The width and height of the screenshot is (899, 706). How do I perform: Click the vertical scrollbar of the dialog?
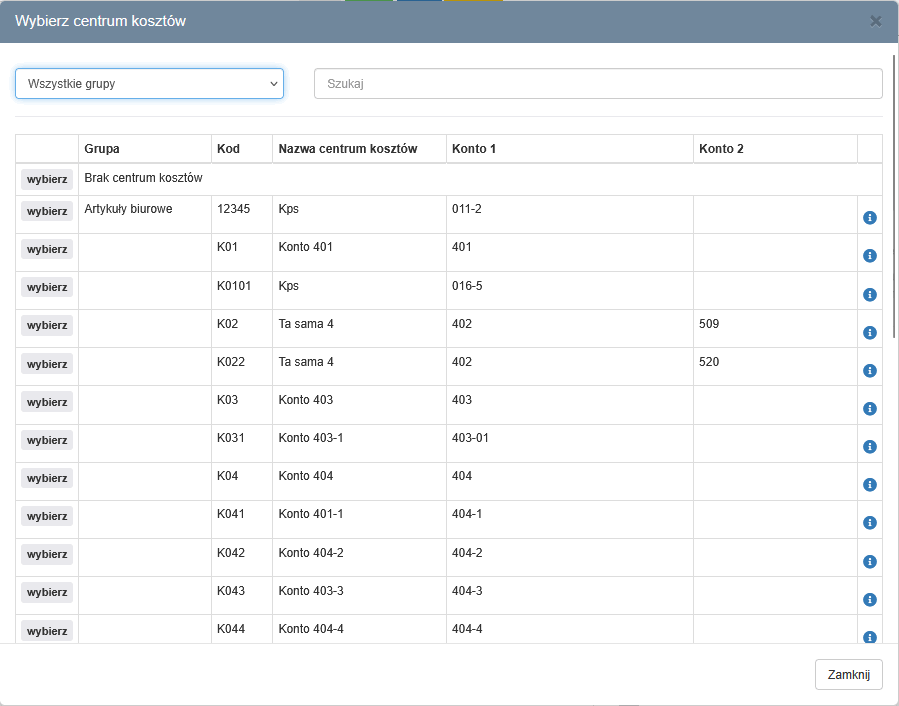(x=894, y=200)
